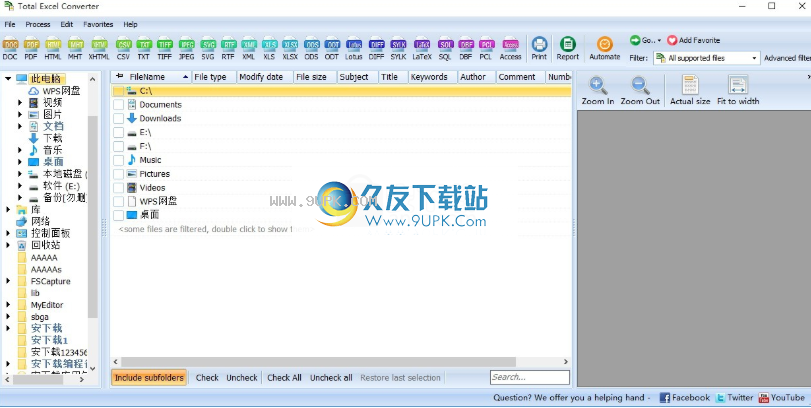811x408 pixels.
Task: Expand the 图片 tree node
Action: [20, 115]
